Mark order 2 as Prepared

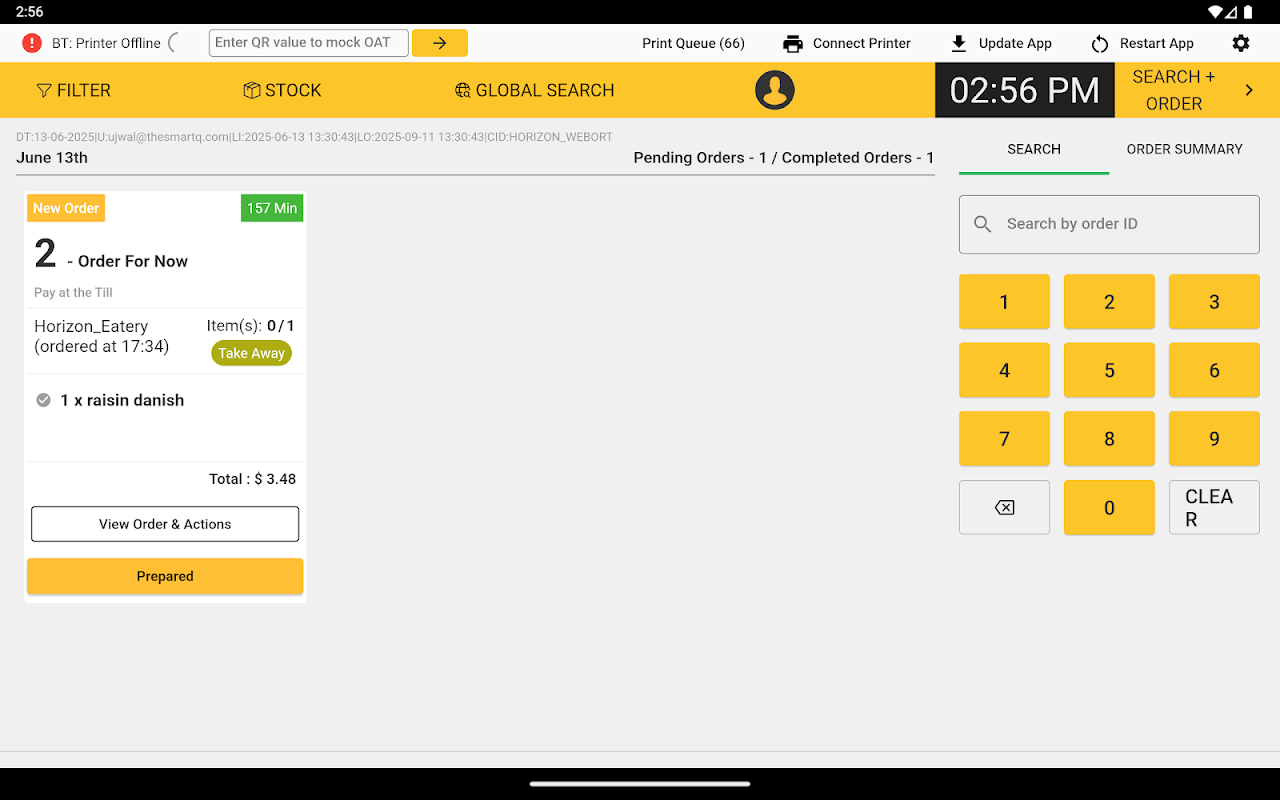pos(165,576)
